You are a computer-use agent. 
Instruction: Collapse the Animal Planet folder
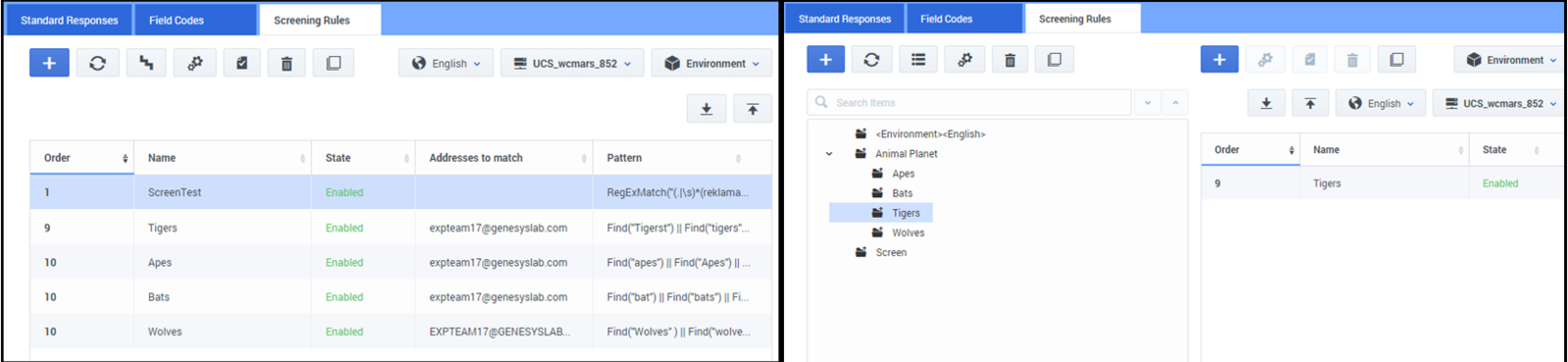pos(829,154)
